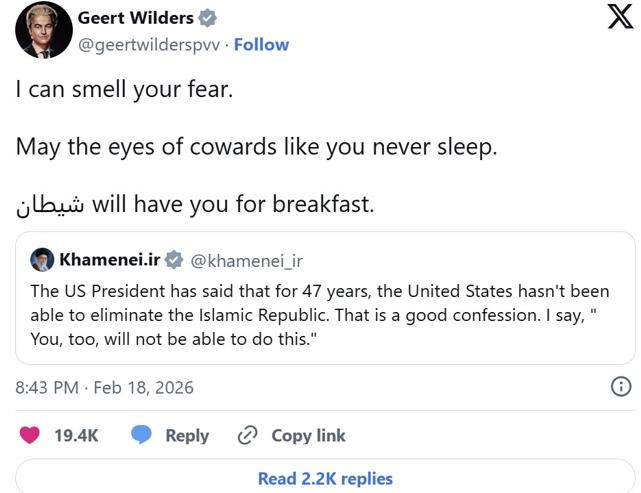
Task: Click the X logo in the corner
Action: click(x=620, y=19)
